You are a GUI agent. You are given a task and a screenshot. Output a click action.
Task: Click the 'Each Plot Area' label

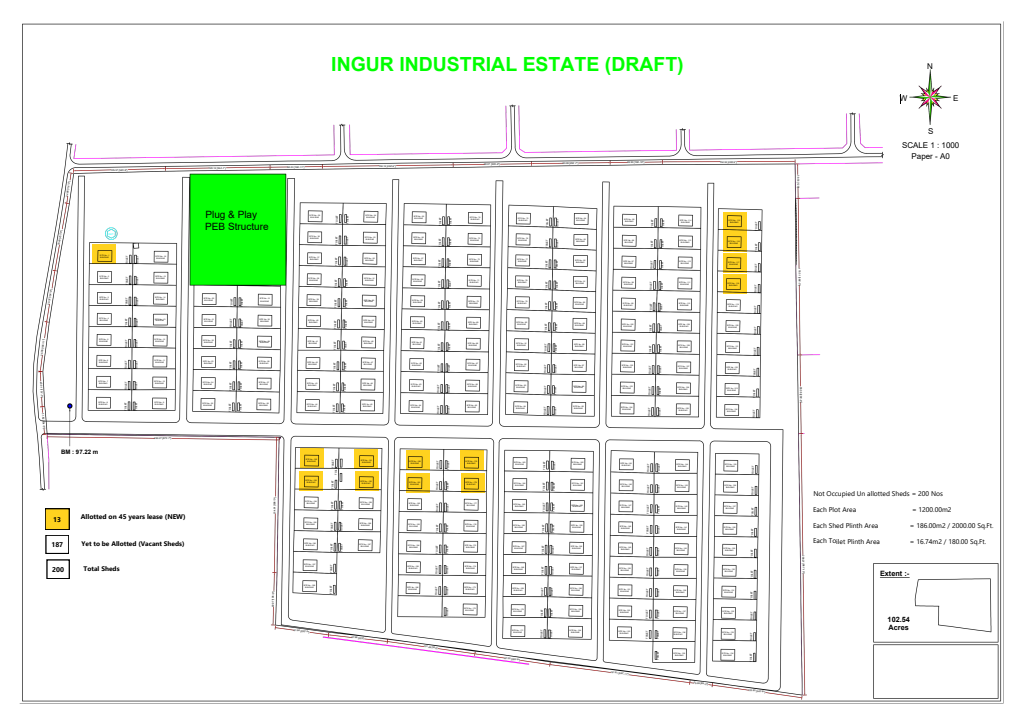834,510
